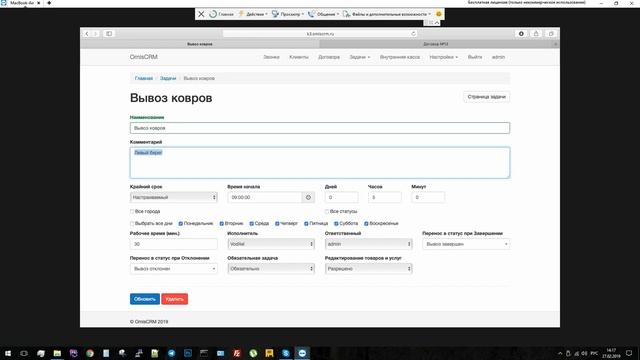The height and width of the screenshot is (360, 640).
Task: Open Редактирование товаров и услуг dropdown
Action: point(369,269)
